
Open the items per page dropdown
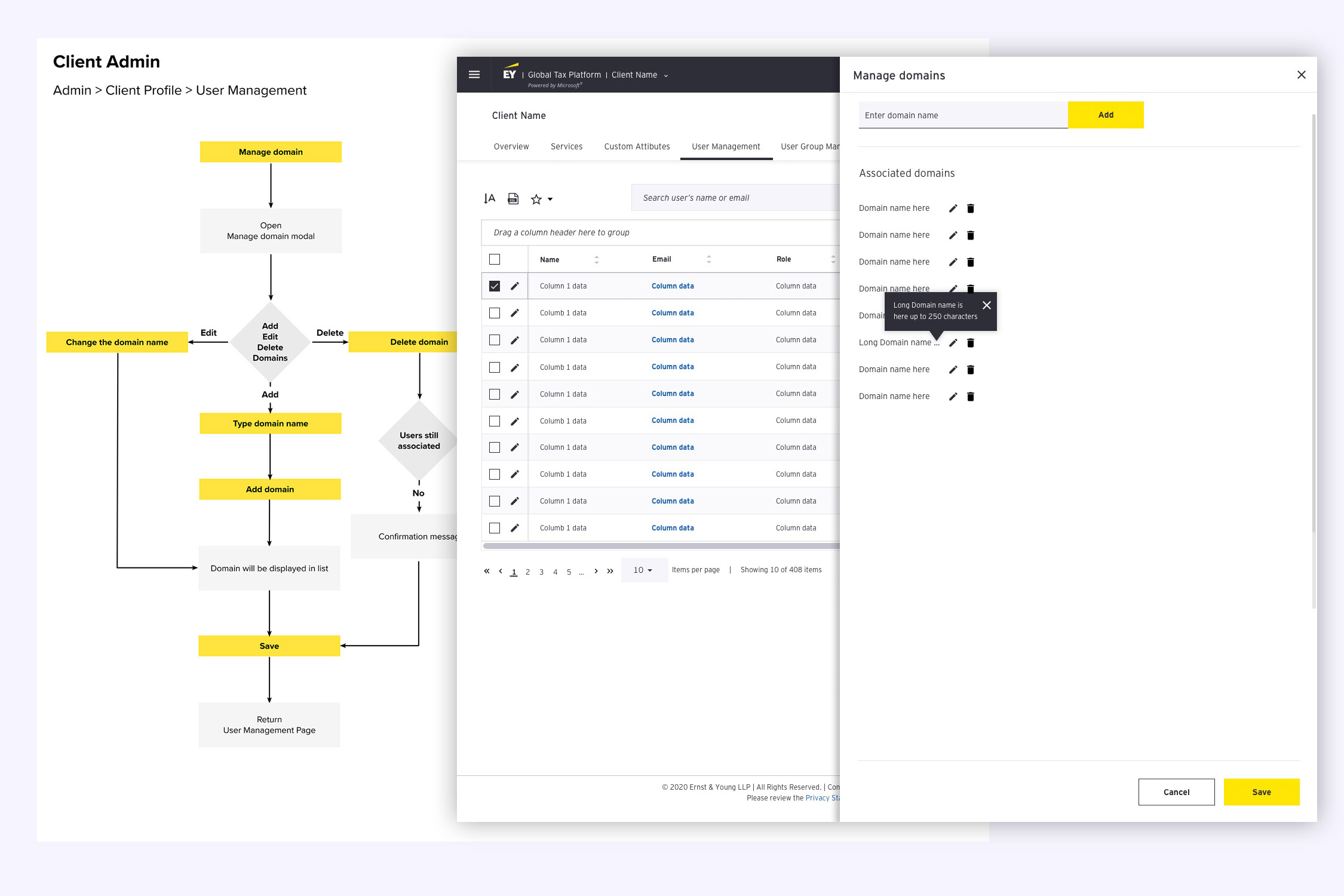click(644, 570)
